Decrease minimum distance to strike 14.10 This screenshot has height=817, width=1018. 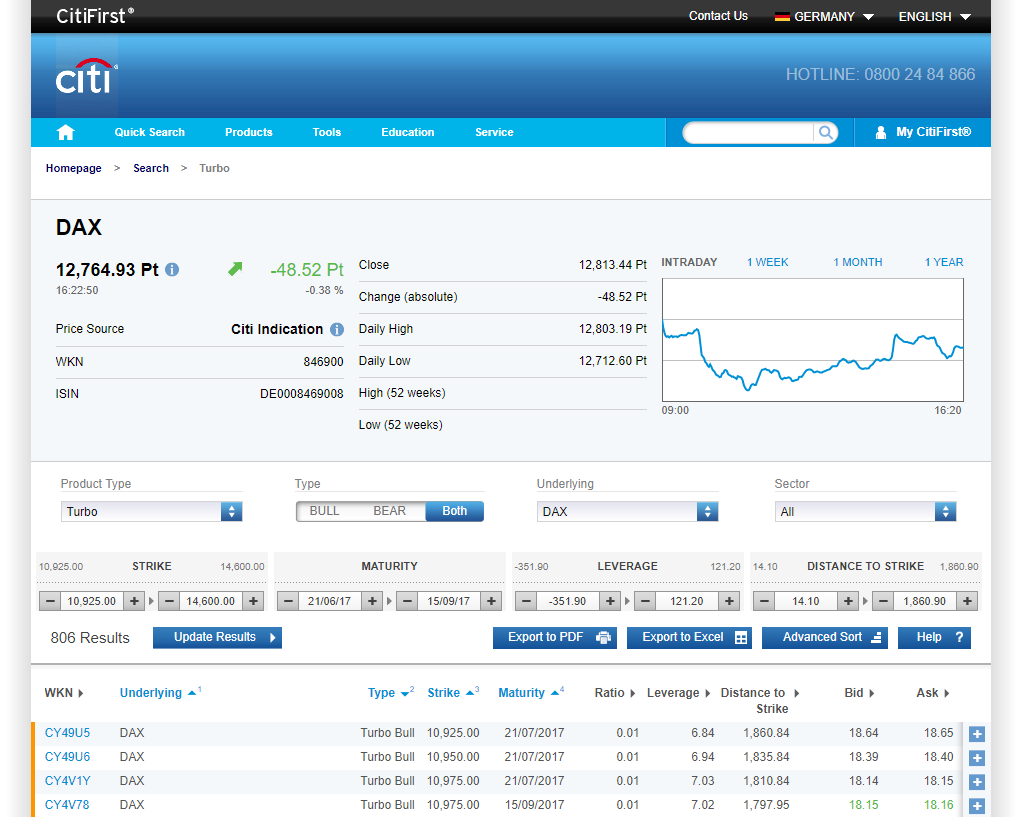point(764,601)
